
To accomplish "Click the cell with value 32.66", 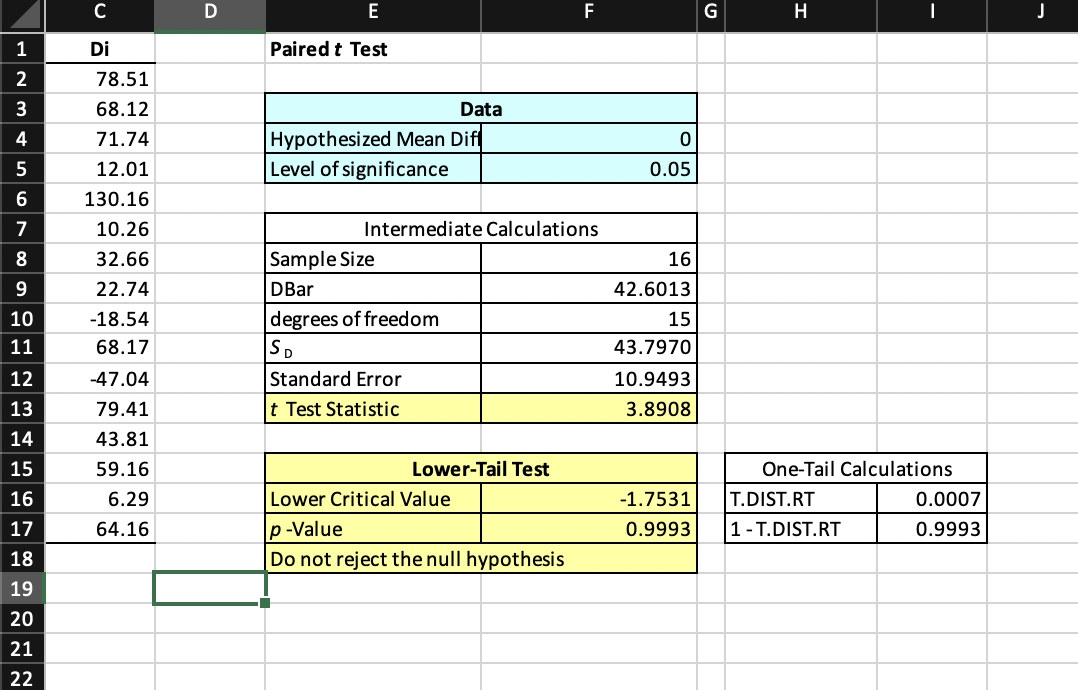I will coord(100,259).
